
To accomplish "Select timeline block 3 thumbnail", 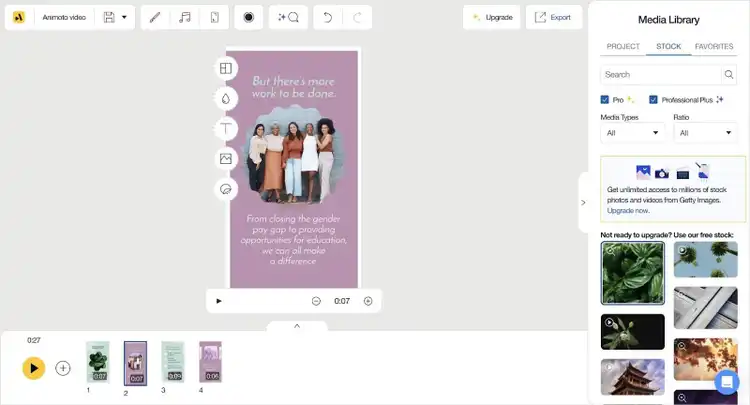I will (x=173, y=362).
